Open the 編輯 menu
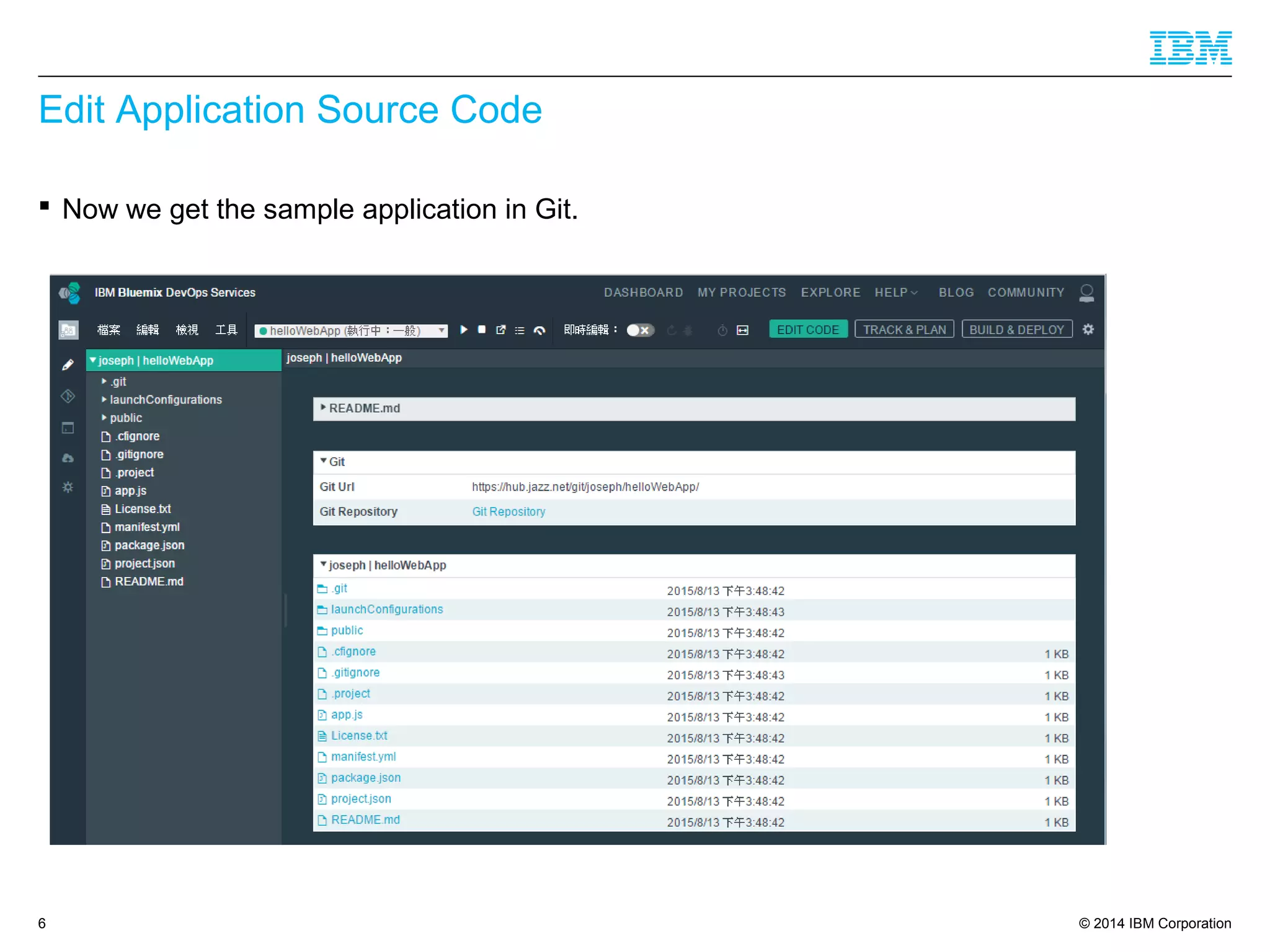 [x=148, y=330]
